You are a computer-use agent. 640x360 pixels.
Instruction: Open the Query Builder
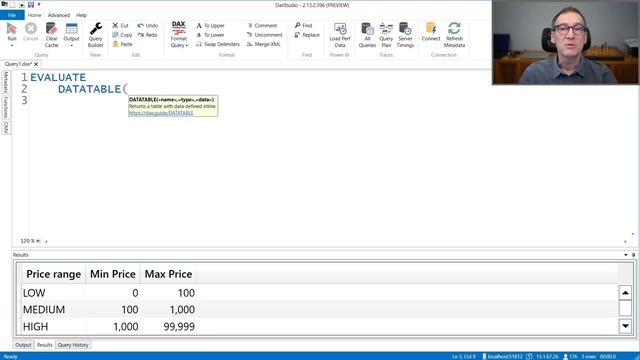pyautogui.click(x=96, y=35)
